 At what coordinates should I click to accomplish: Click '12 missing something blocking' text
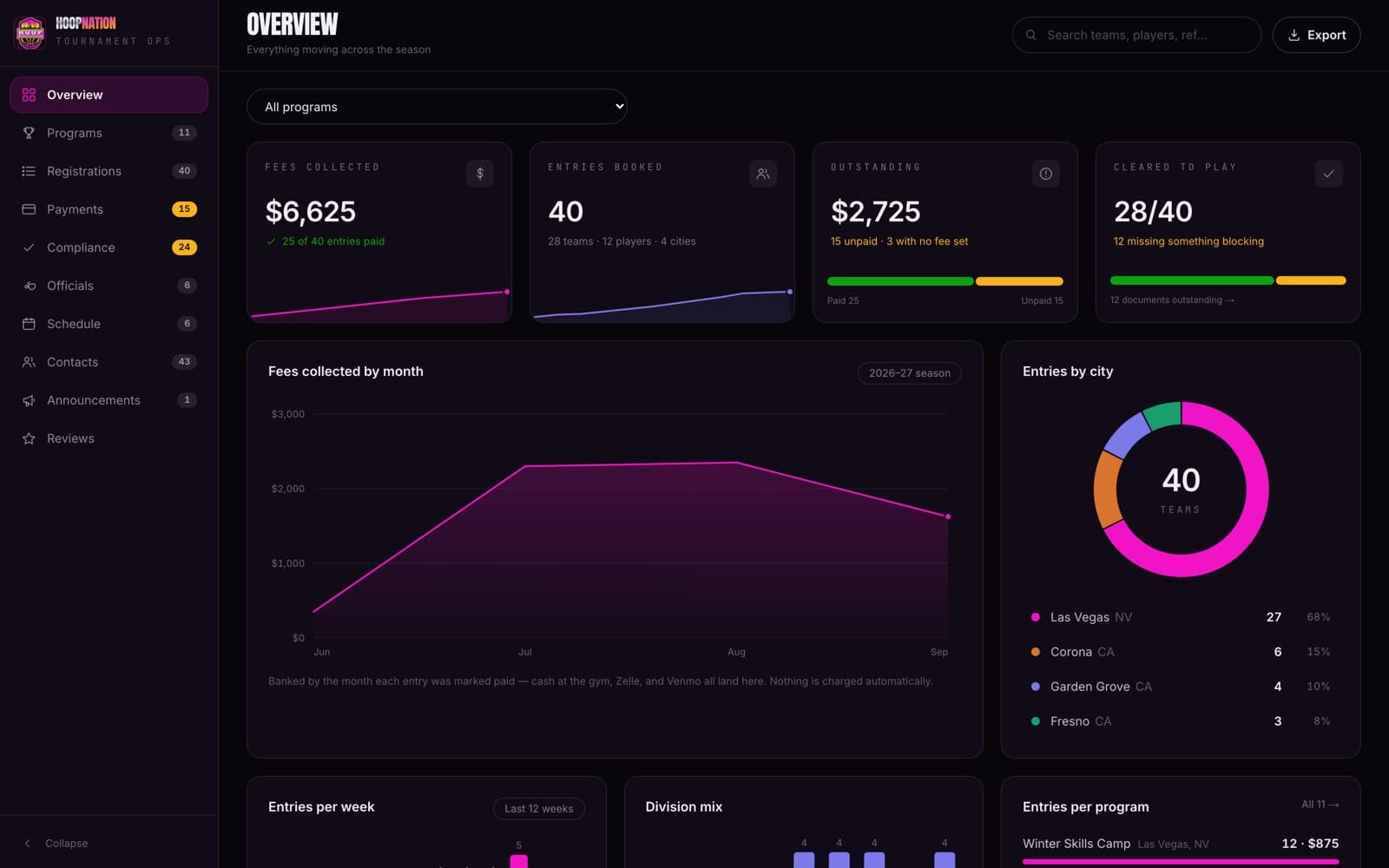1188,241
